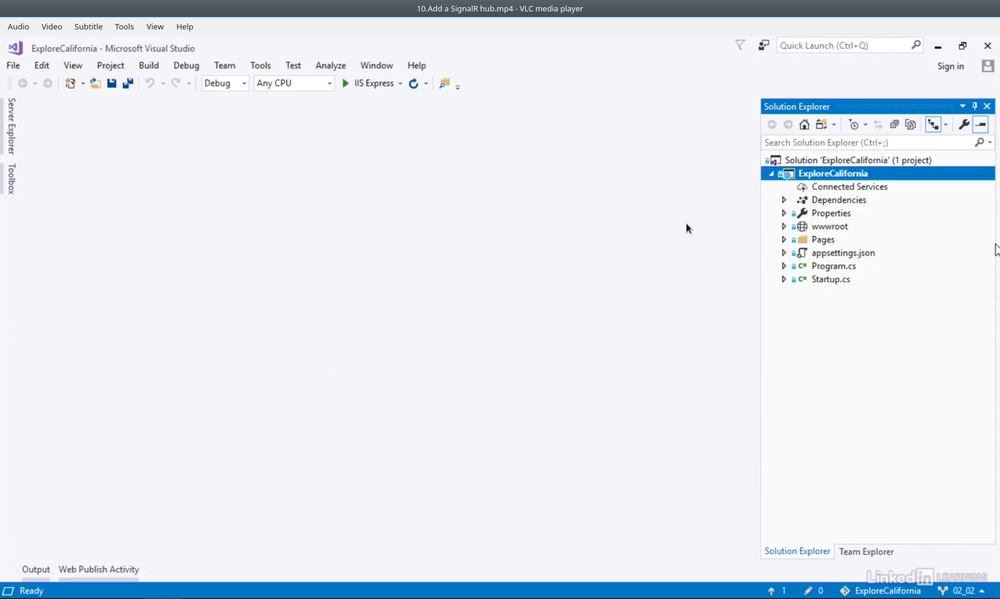Open the Project menu in Visual Studio
1000x599 pixels.
tap(110, 65)
